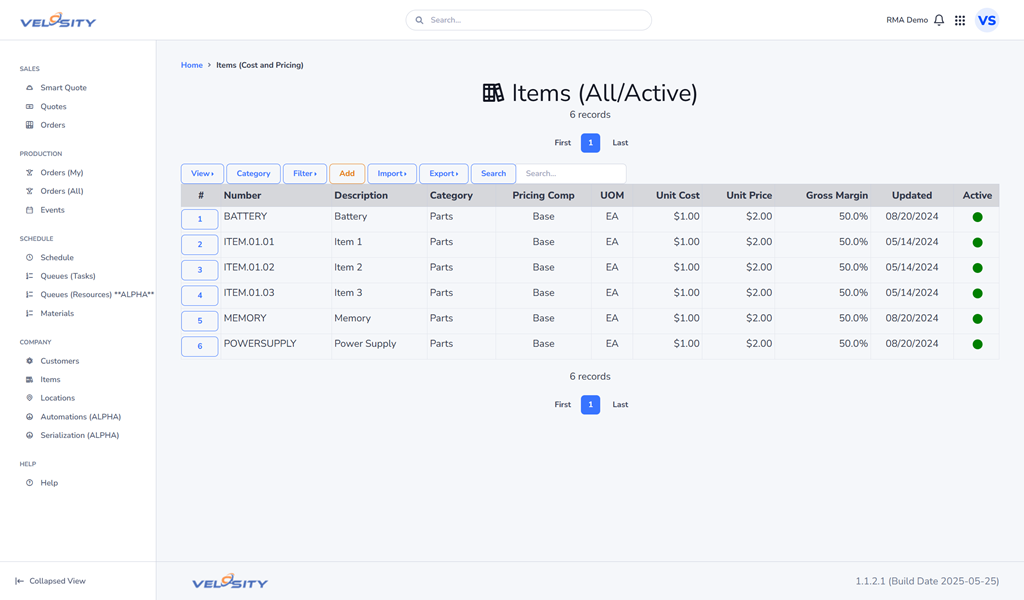Click the Schedule clock icon in sidebar

(30, 258)
